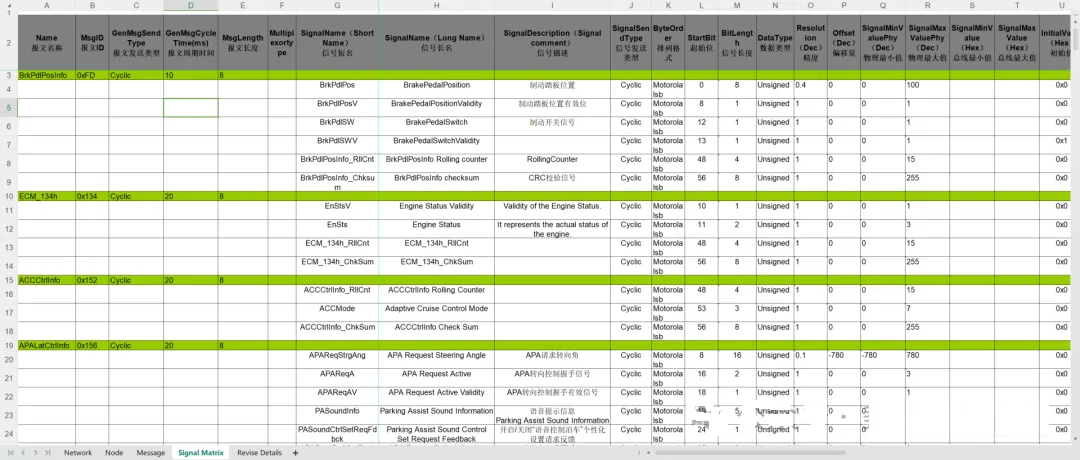Image resolution: width=1080 pixels, height=460 pixels.
Task: Select column G header
Action: (338, 6)
